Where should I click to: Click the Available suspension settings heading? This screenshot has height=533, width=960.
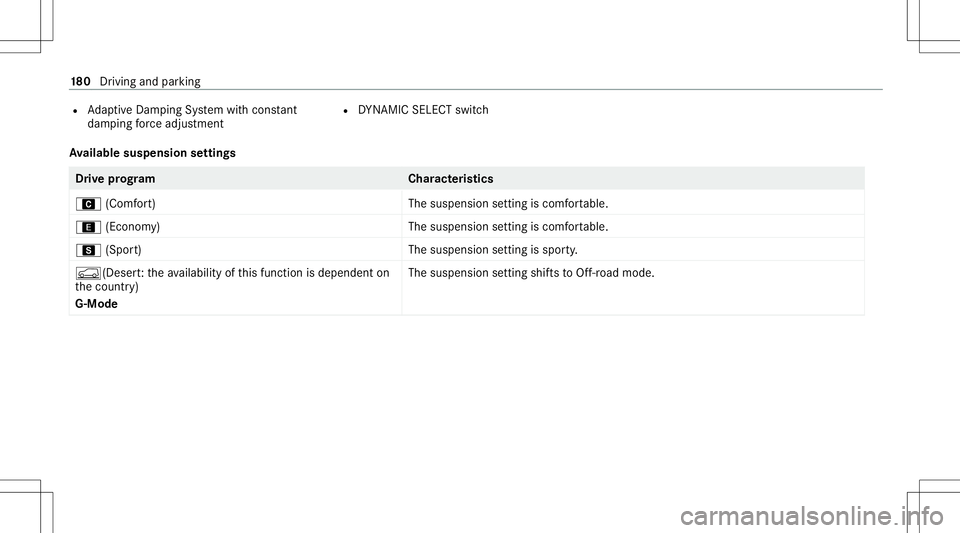152,153
